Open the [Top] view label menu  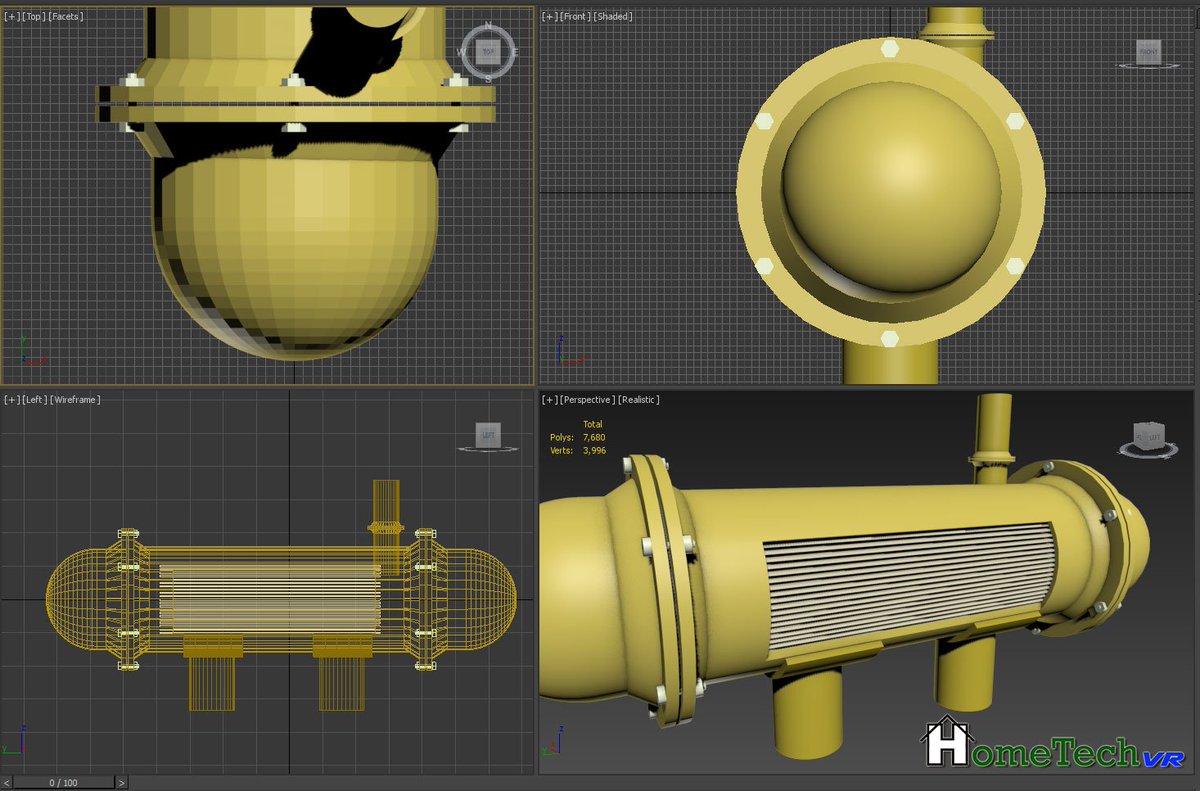[32, 16]
